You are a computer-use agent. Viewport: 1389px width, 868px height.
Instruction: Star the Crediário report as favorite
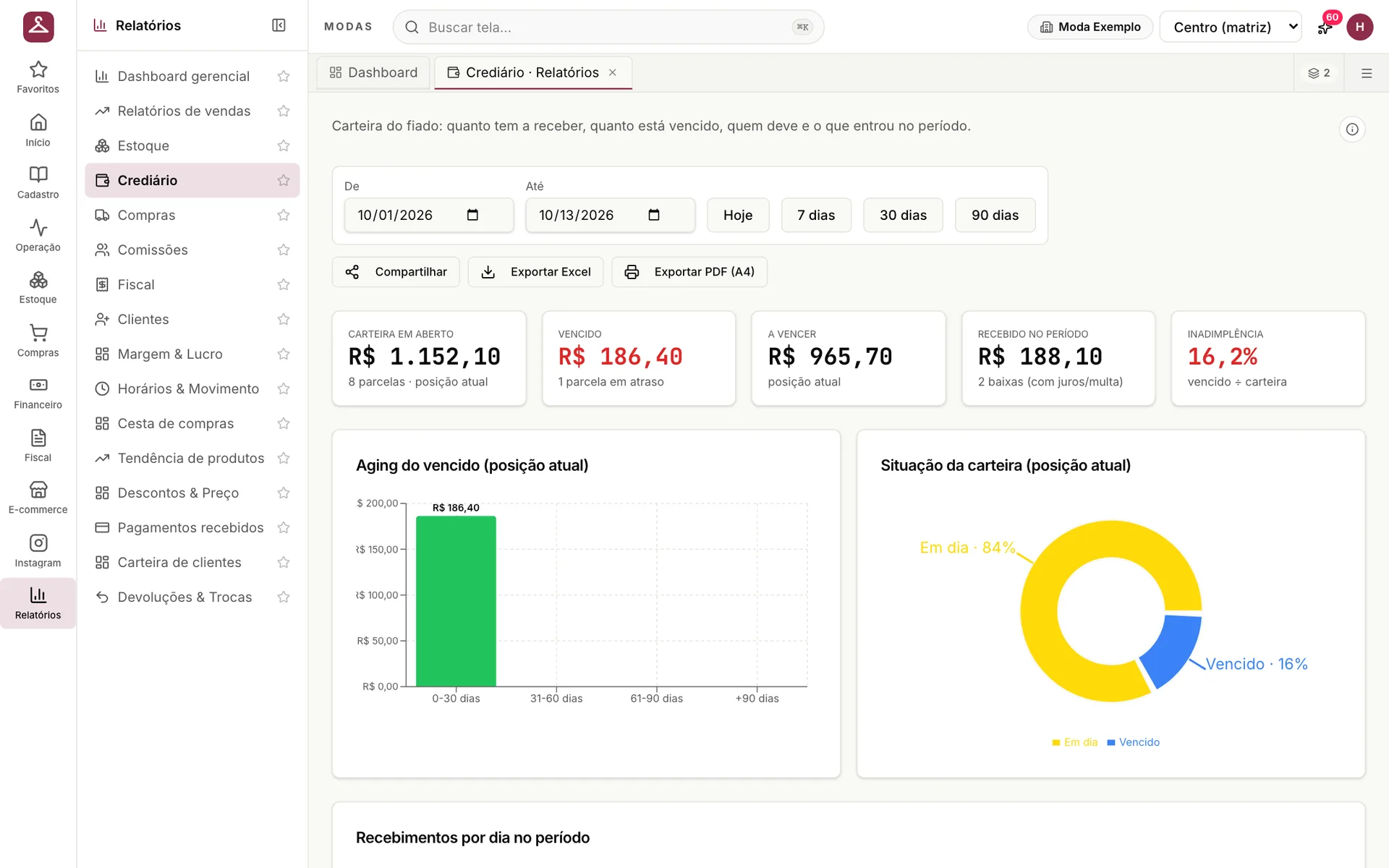point(284,180)
